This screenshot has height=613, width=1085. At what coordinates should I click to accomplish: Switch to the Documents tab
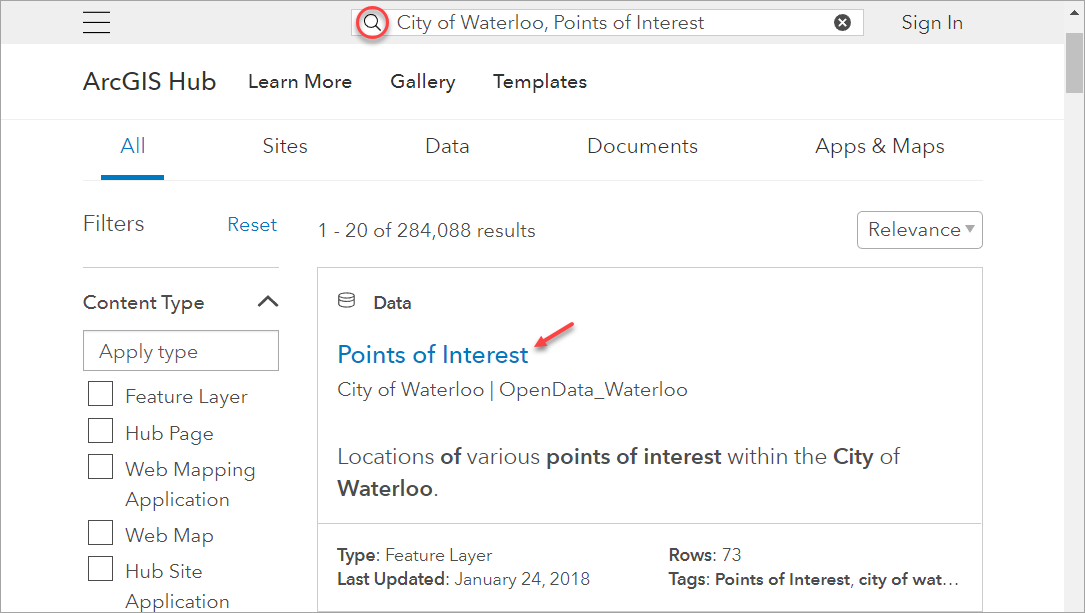642,147
